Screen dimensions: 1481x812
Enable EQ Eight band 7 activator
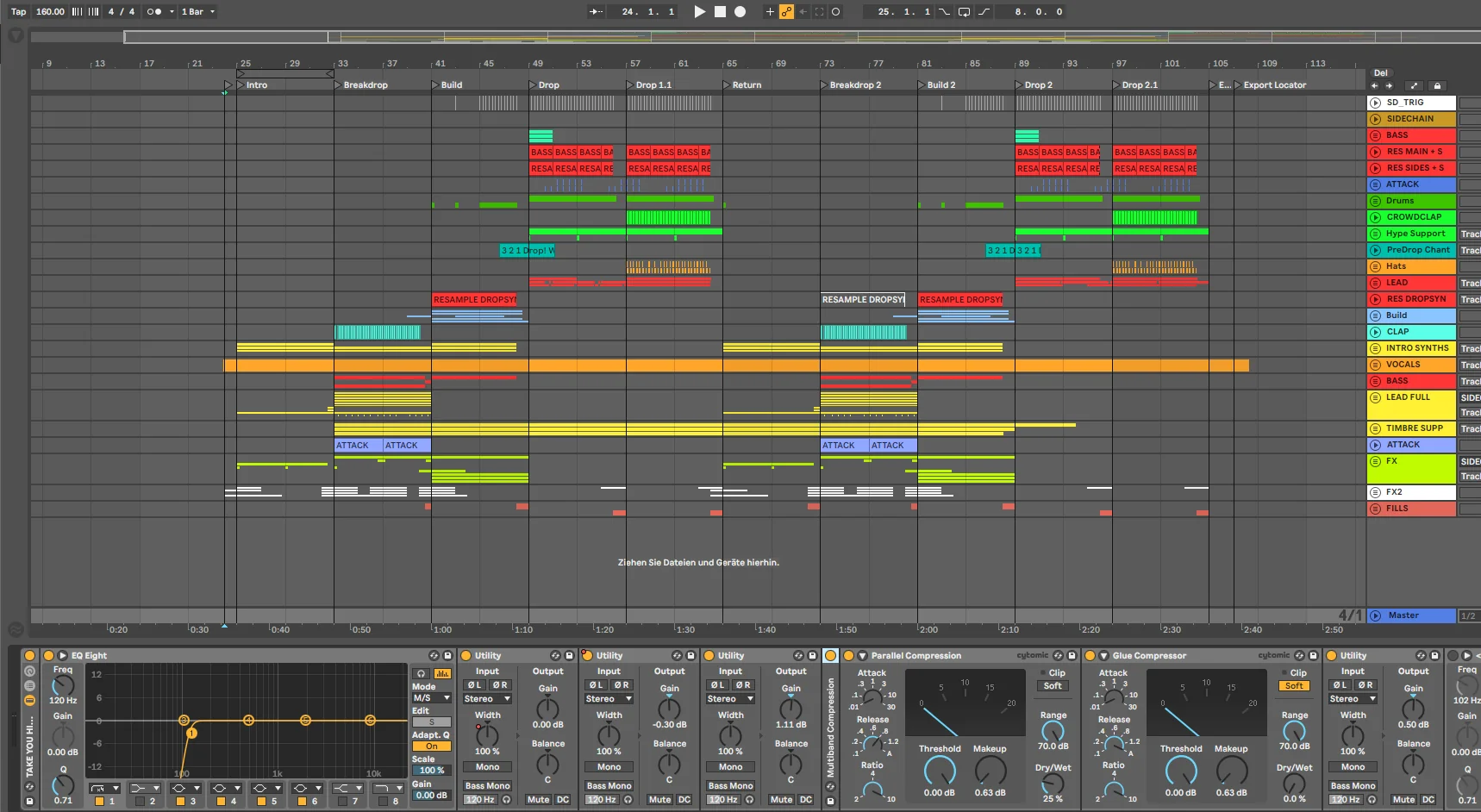(342, 801)
